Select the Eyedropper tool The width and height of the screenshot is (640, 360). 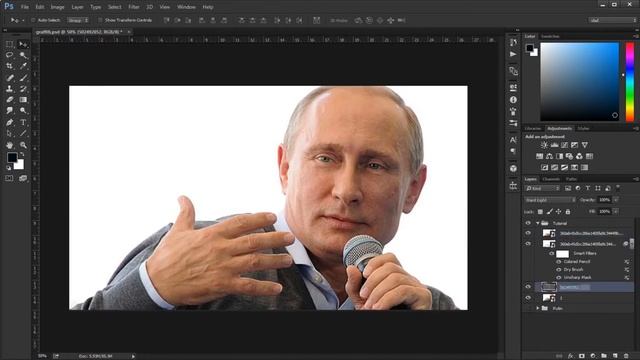point(23,66)
